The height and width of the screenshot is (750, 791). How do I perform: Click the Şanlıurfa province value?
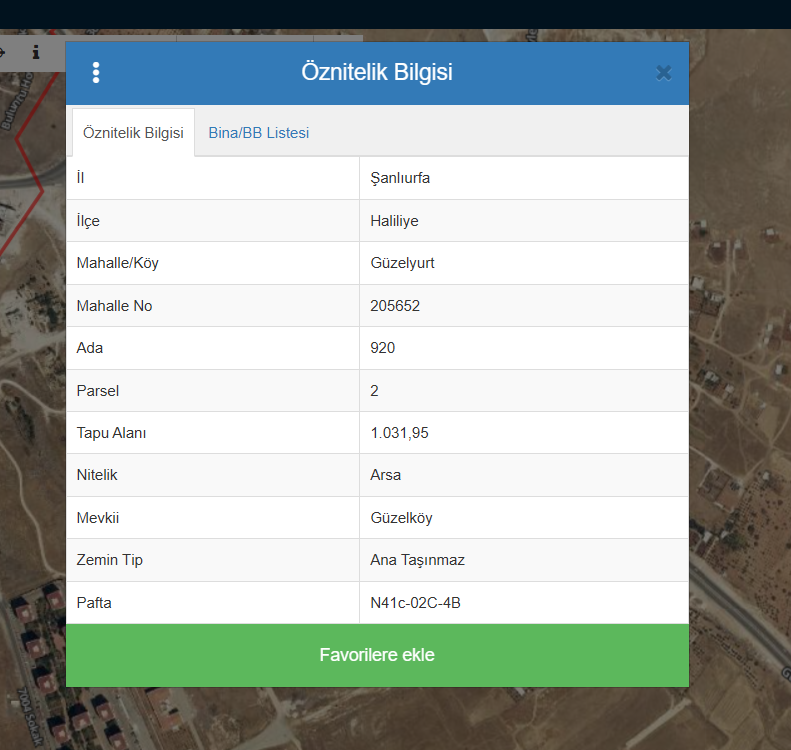click(x=400, y=178)
